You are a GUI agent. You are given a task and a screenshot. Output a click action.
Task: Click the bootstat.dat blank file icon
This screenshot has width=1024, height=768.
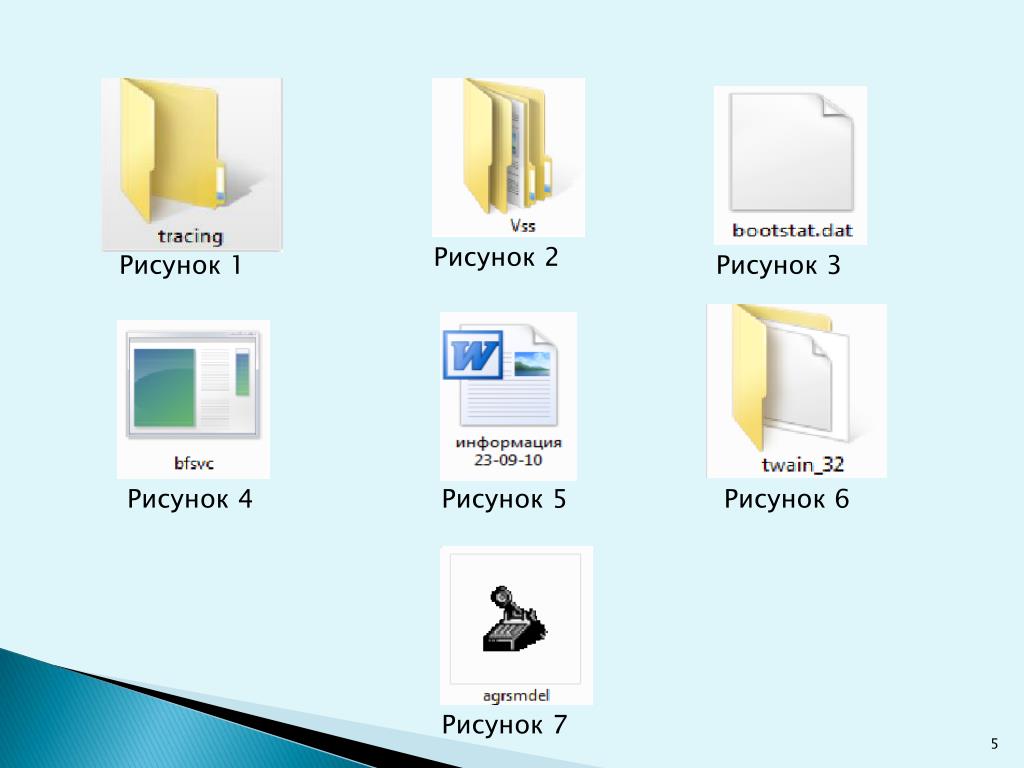(791, 152)
